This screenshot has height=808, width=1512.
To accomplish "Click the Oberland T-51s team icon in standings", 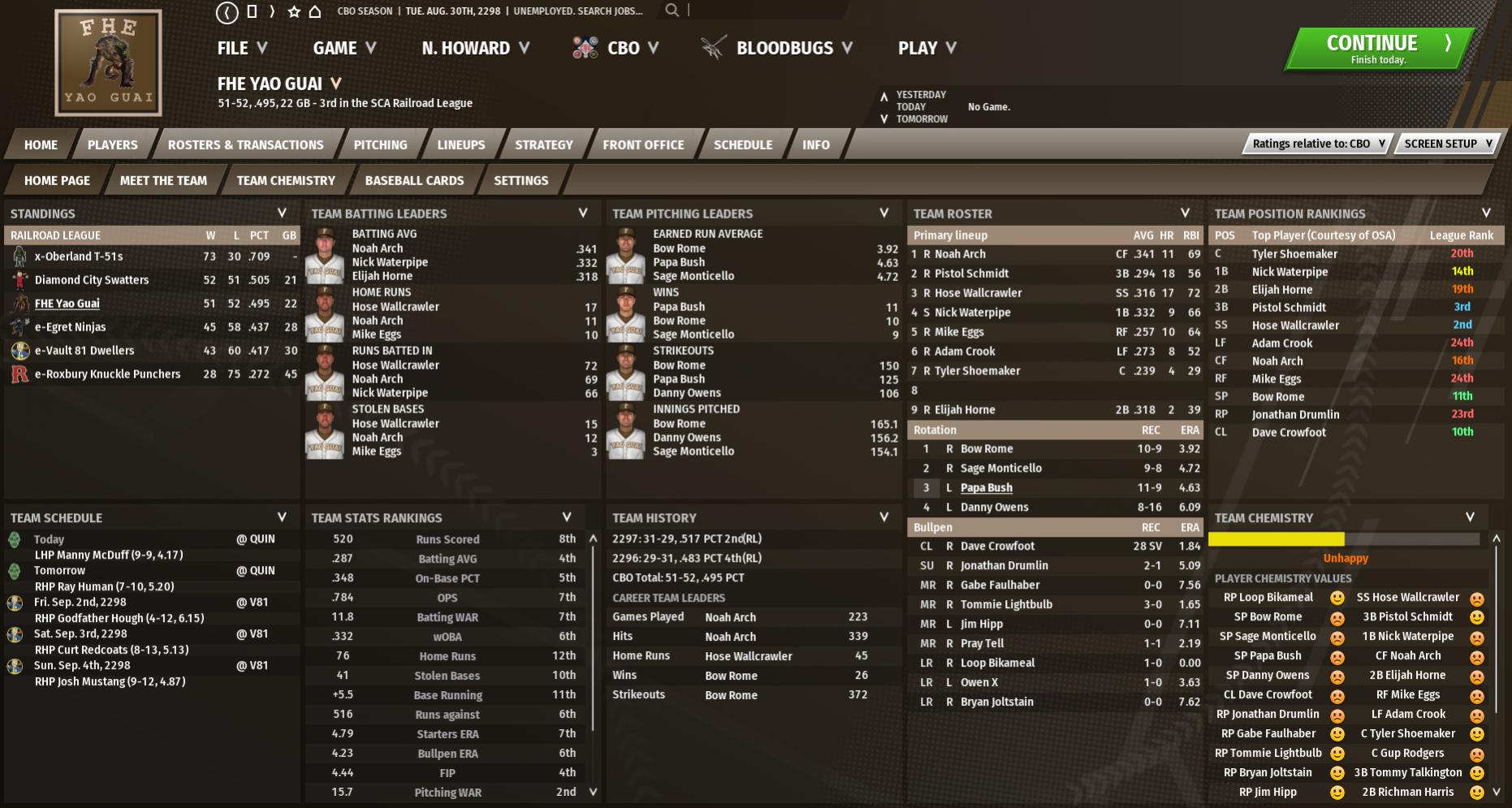I will (x=19, y=257).
